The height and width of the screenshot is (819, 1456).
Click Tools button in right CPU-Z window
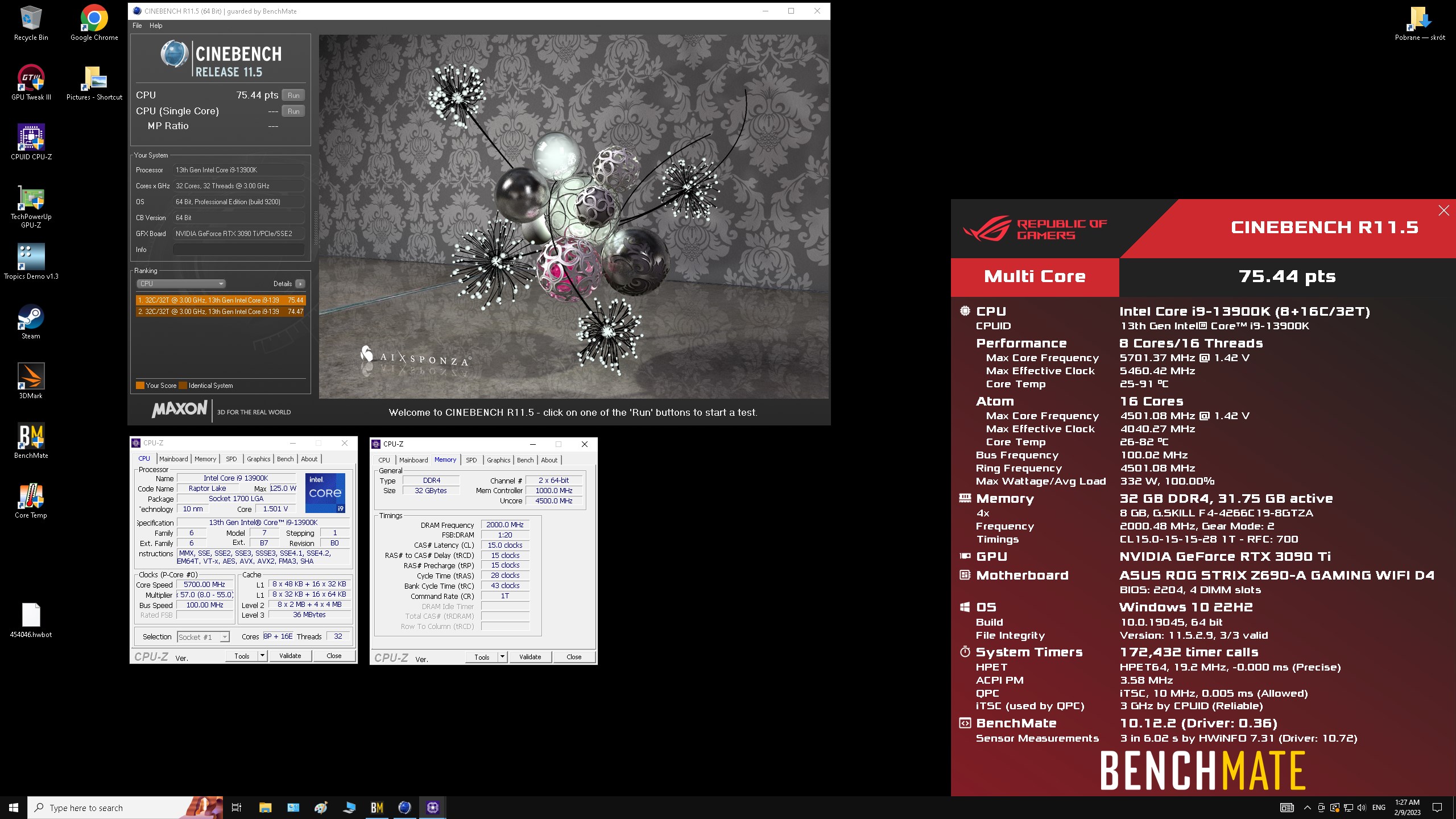tap(482, 657)
